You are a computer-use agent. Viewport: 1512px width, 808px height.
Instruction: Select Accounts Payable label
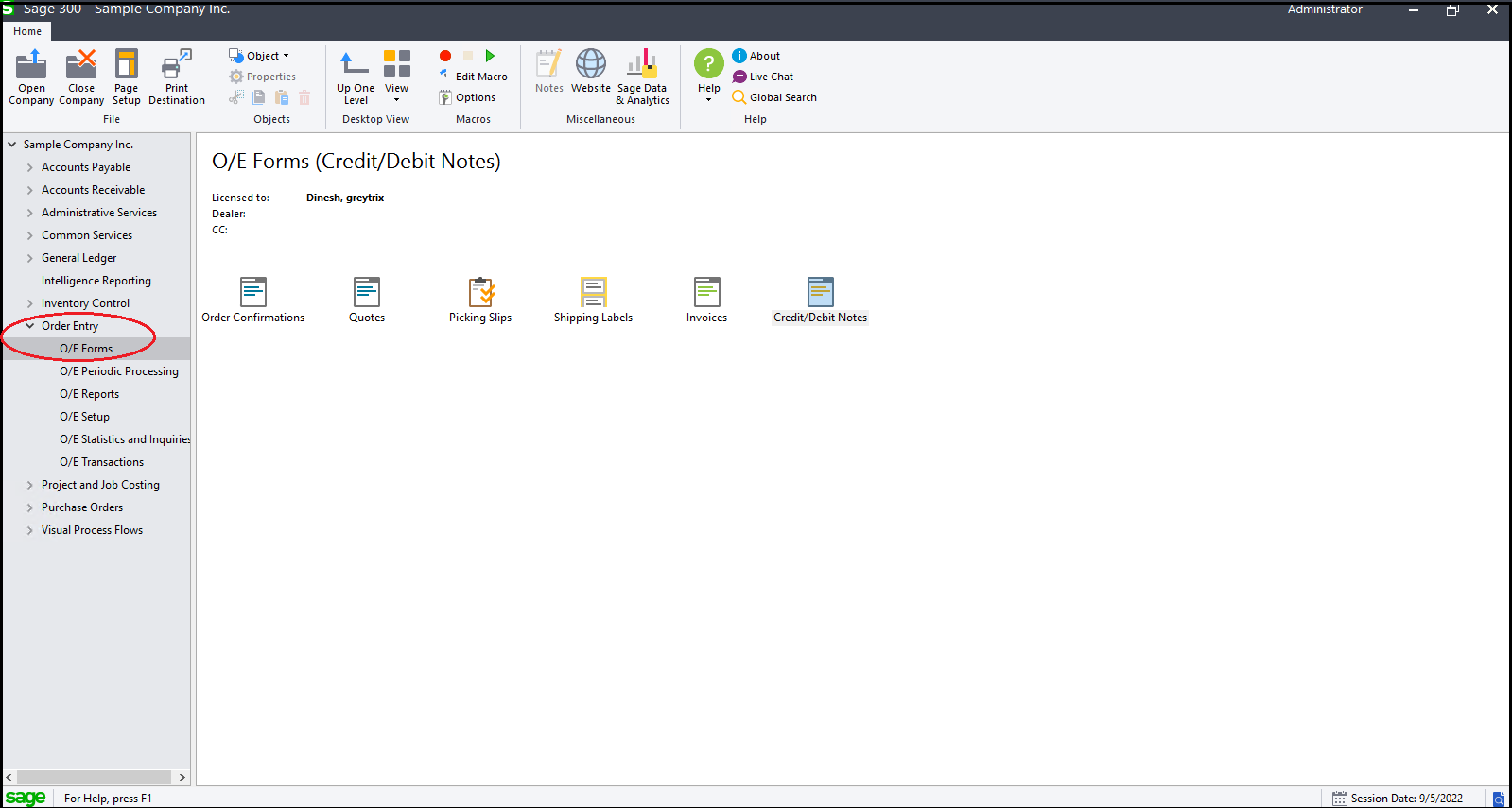pos(86,167)
